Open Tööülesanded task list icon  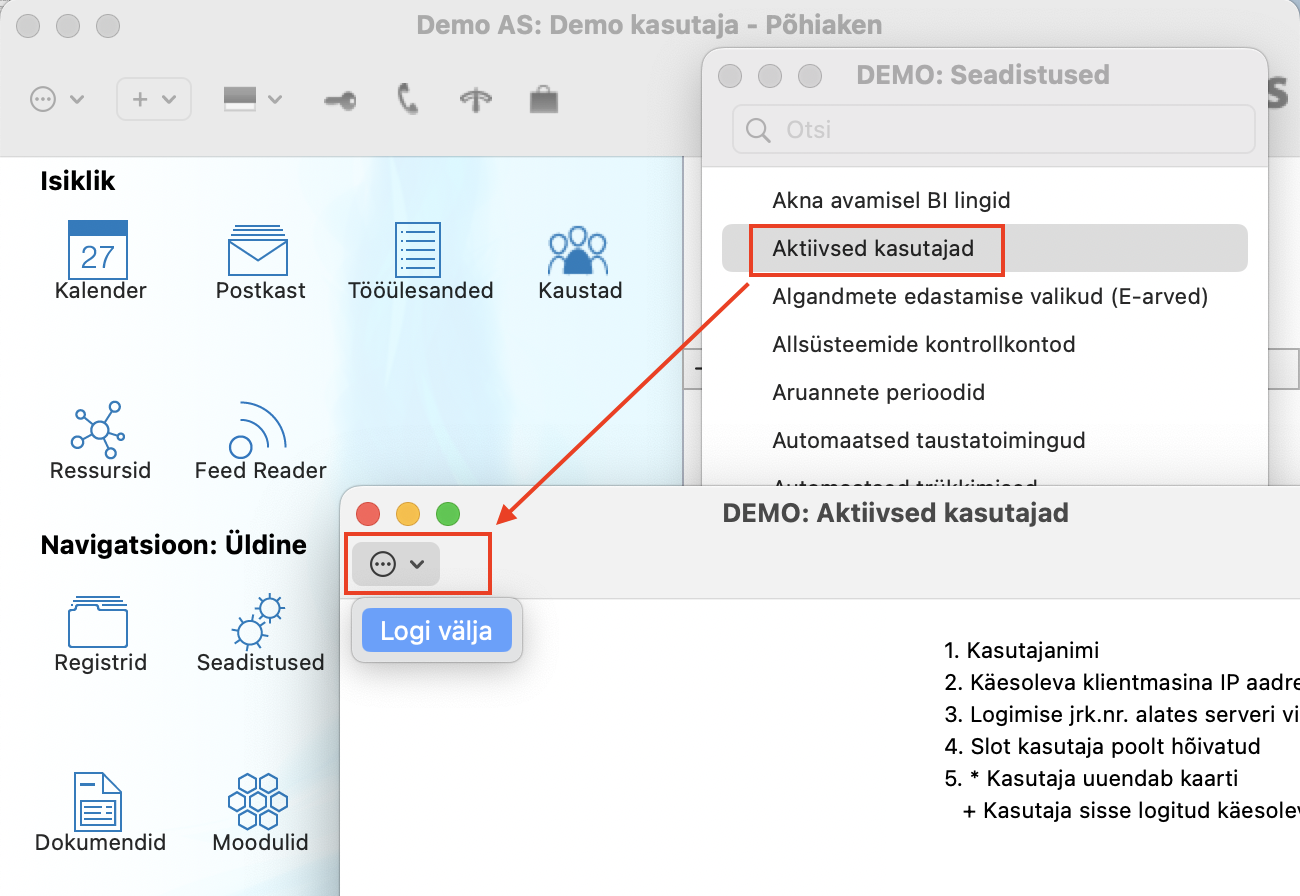419,250
